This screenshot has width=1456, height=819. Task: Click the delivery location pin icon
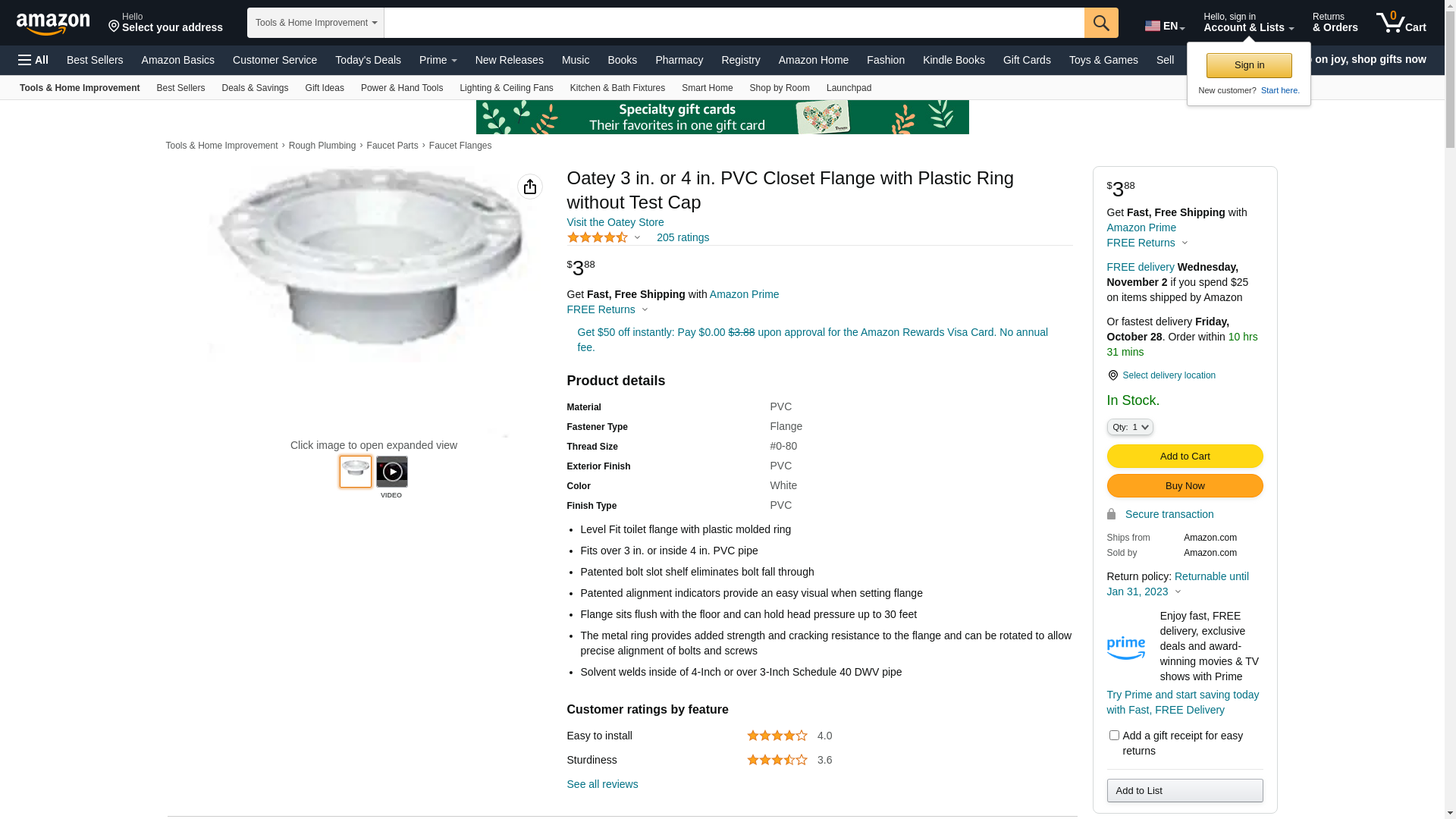click(x=1112, y=375)
